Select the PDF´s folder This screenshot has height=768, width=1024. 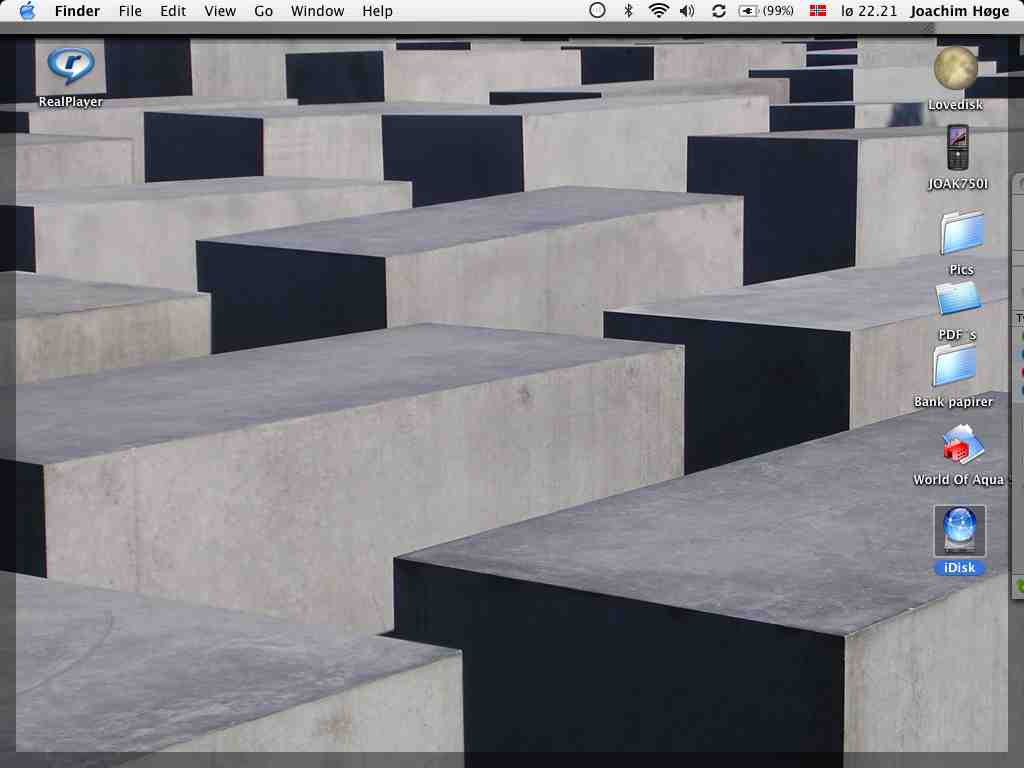tap(958, 300)
